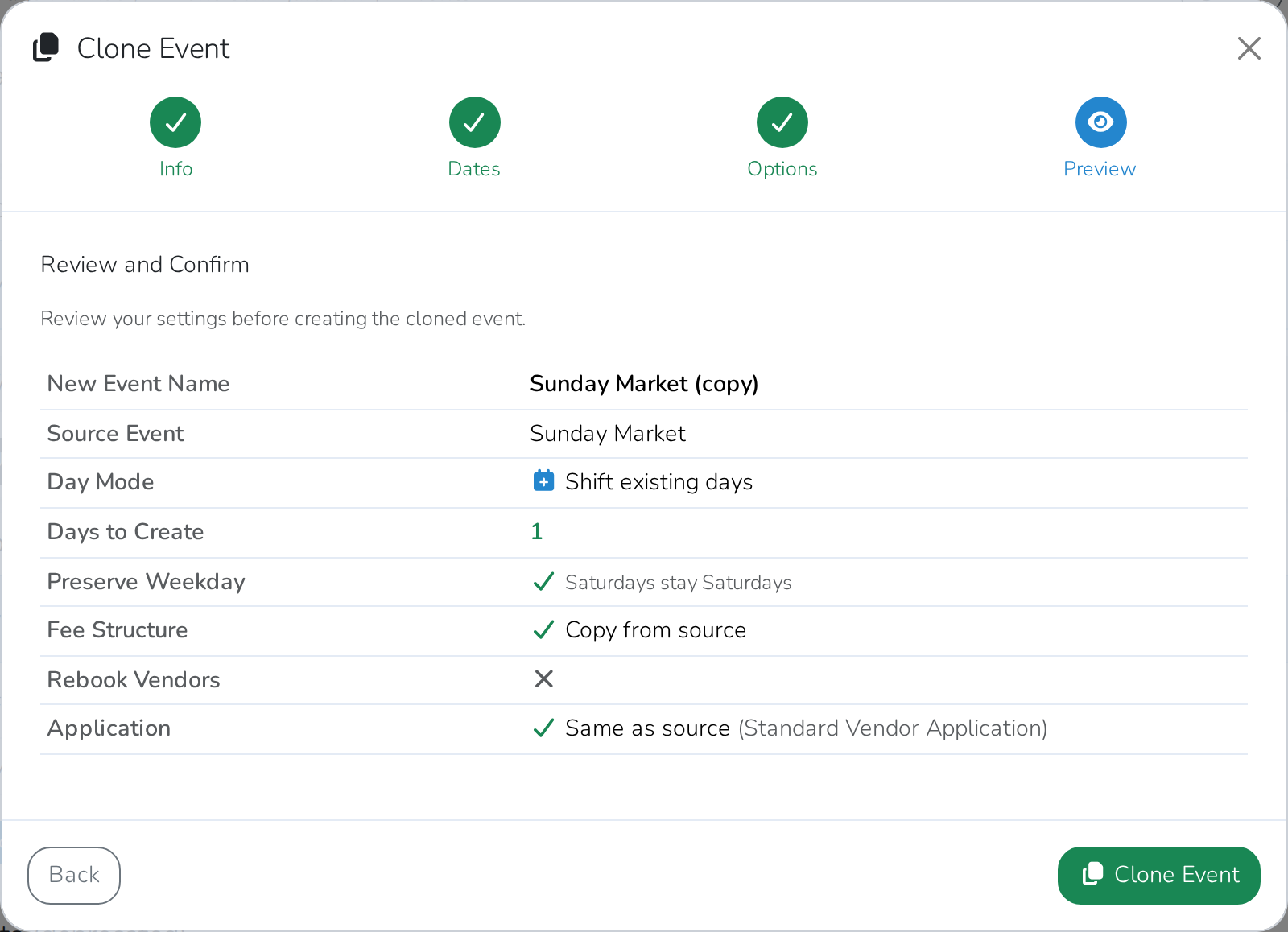Open the Info step label

tap(175, 169)
